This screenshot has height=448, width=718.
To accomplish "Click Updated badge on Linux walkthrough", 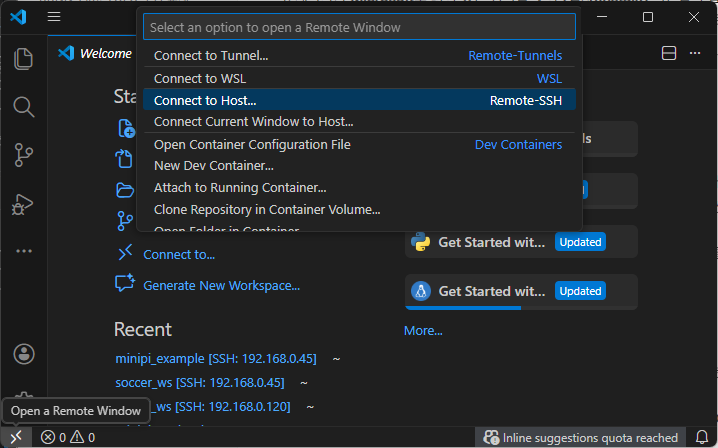I will pos(580,291).
